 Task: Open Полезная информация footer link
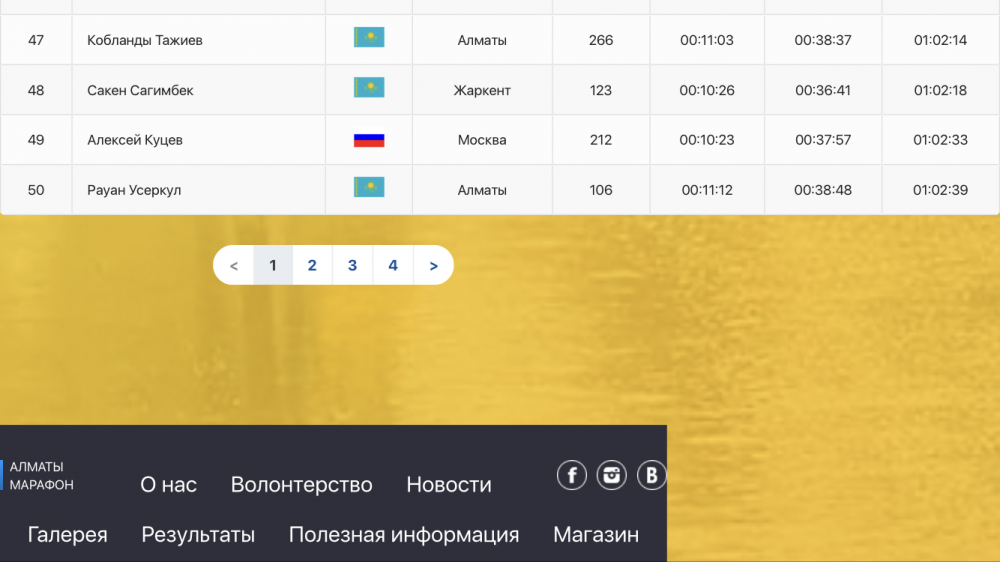click(404, 535)
